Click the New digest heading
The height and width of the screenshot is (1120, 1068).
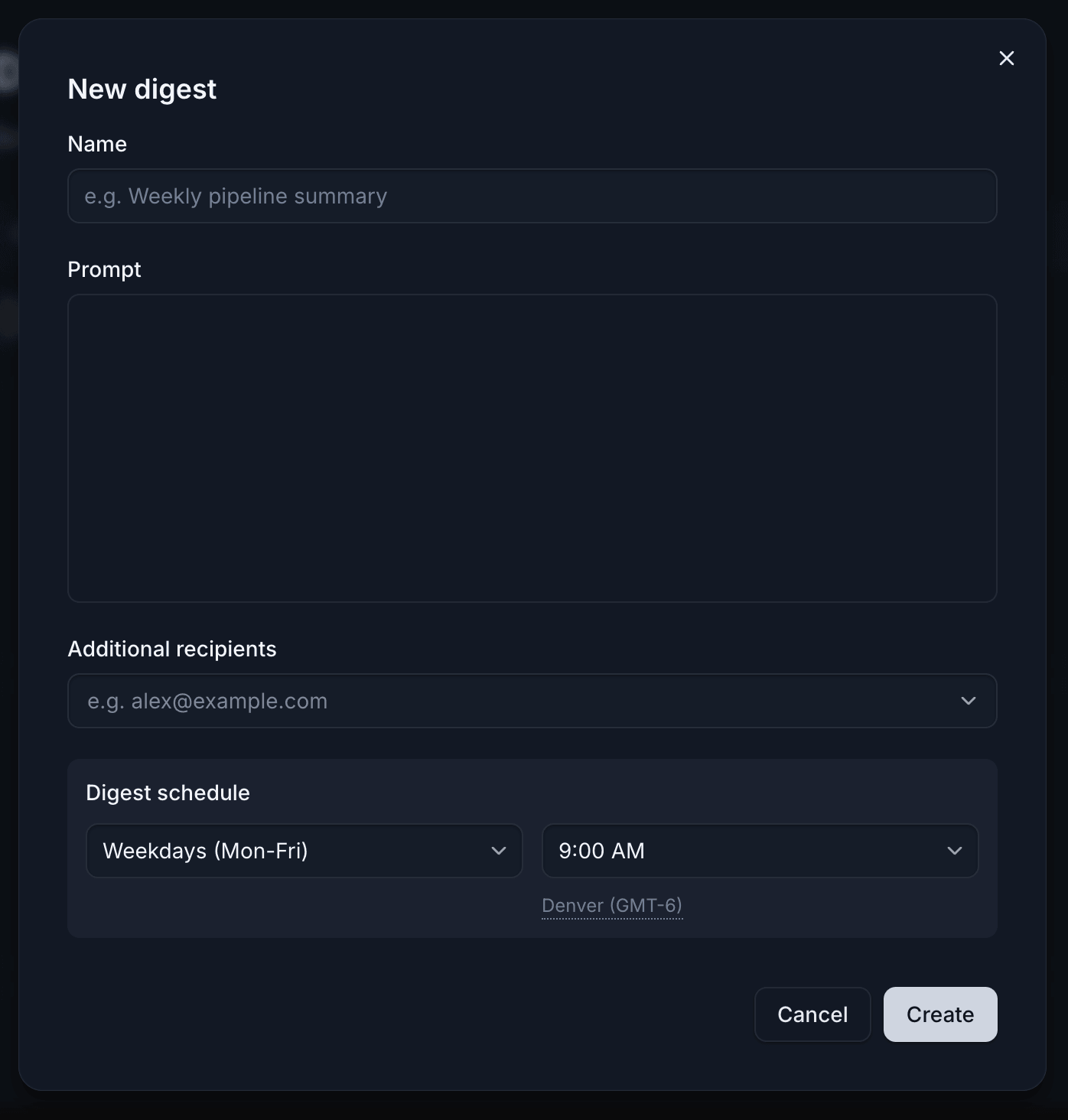[x=142, y=90]
